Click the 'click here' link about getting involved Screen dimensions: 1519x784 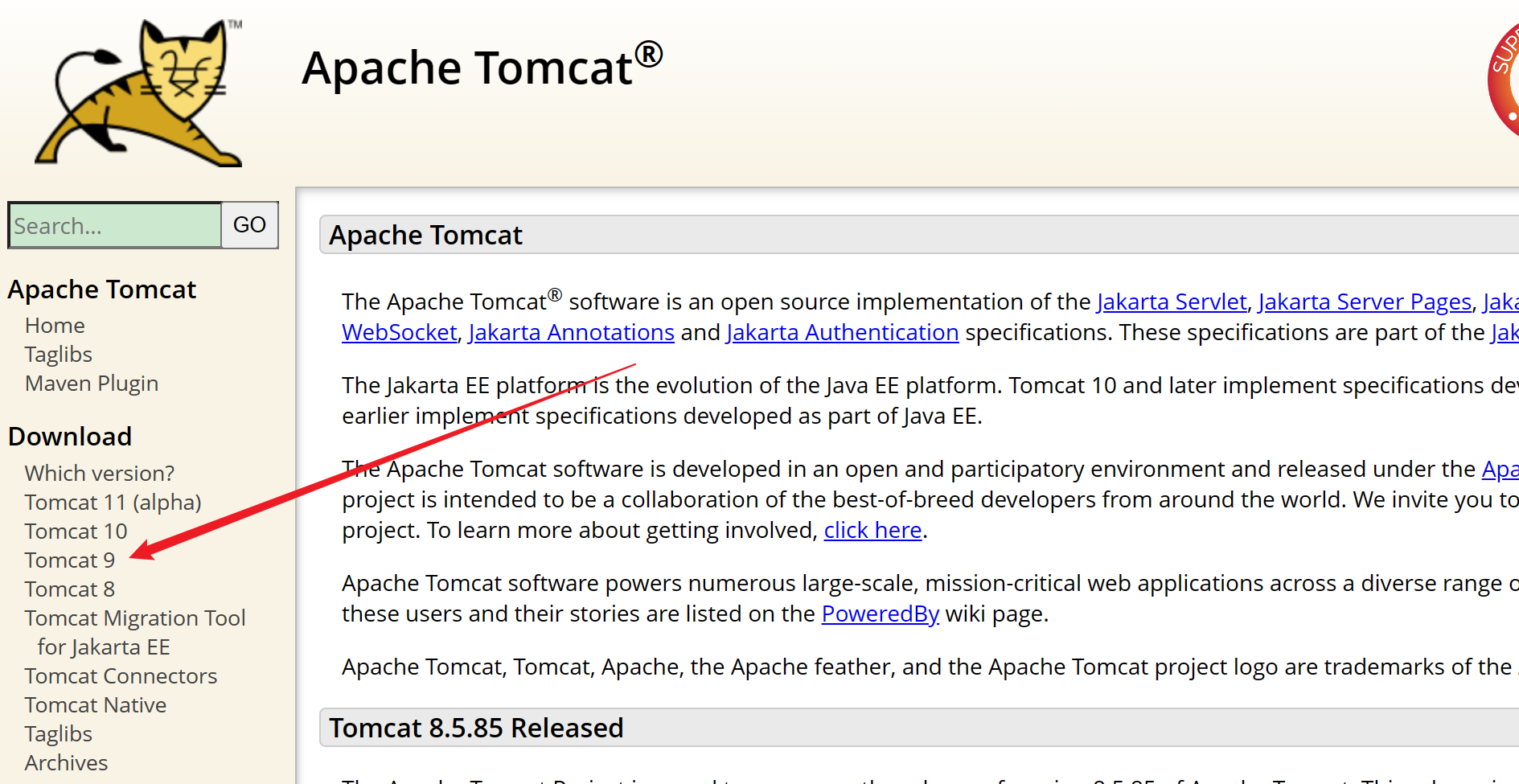click(x=872, y=530)
